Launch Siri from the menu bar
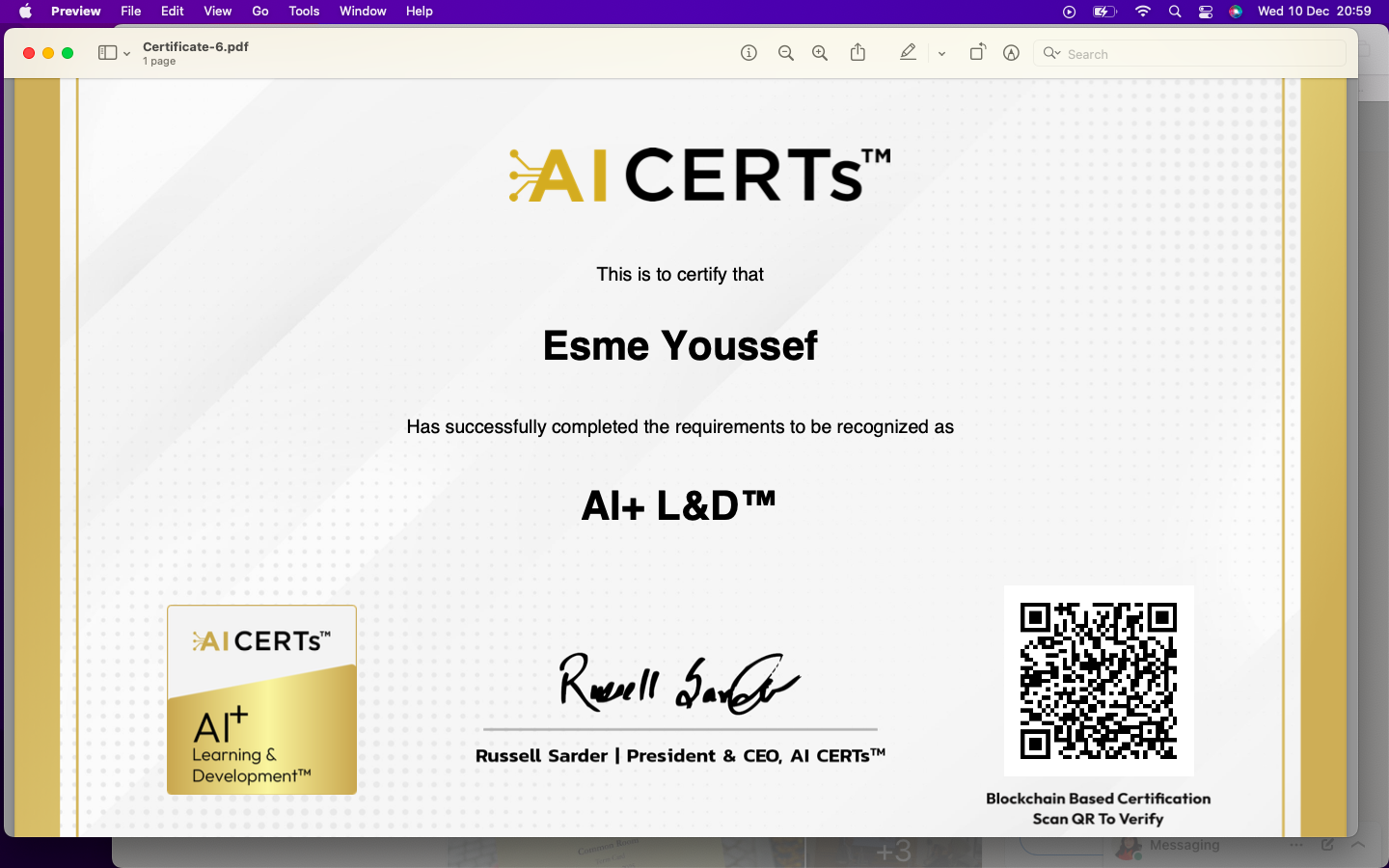Screen dimensions: 1389x868 1236,12
